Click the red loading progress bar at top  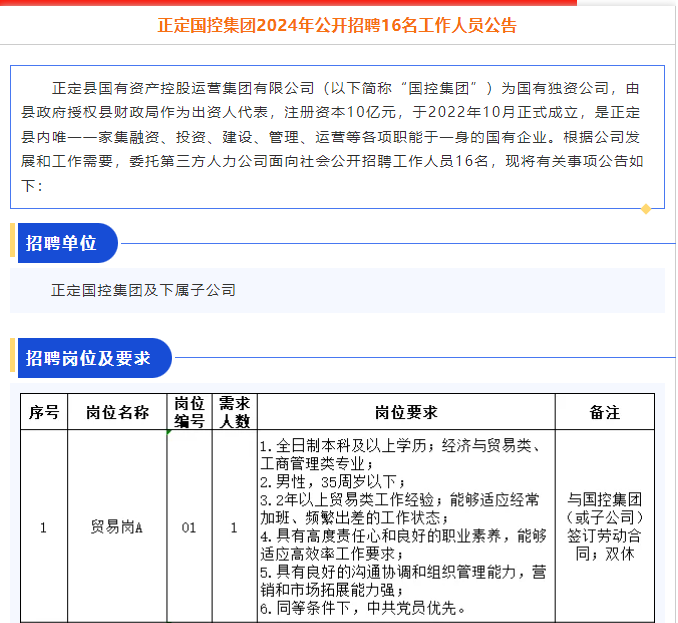tap(288, 3)
